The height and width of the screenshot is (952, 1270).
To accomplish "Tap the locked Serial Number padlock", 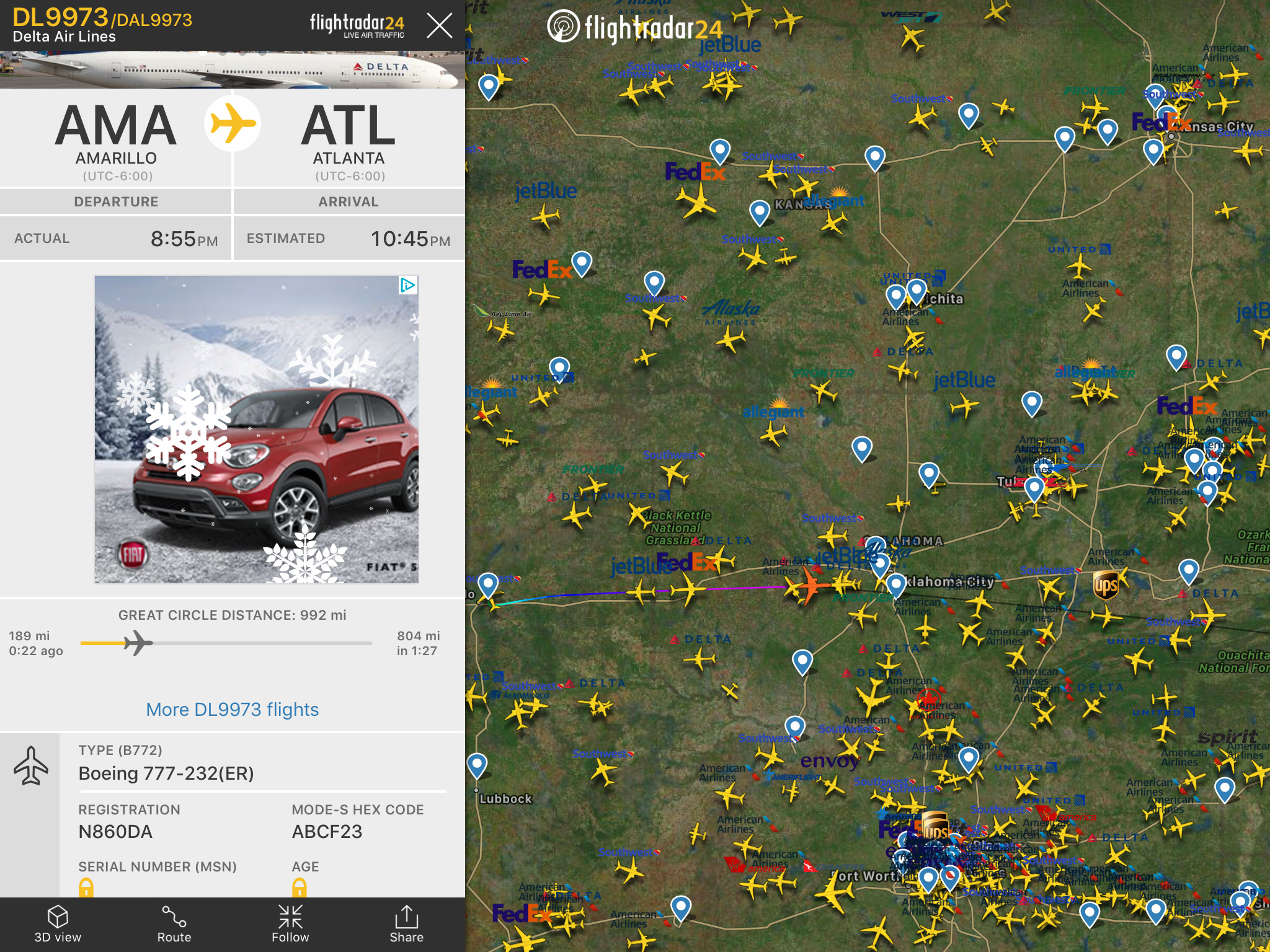I will tap(86, 888).
